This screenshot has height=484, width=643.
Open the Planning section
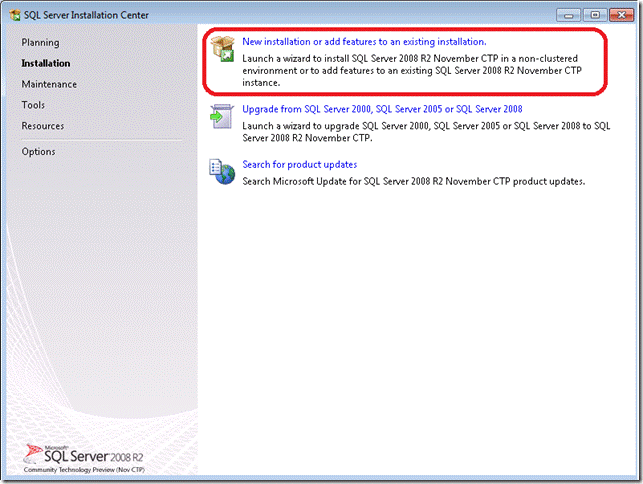point(40,43)
